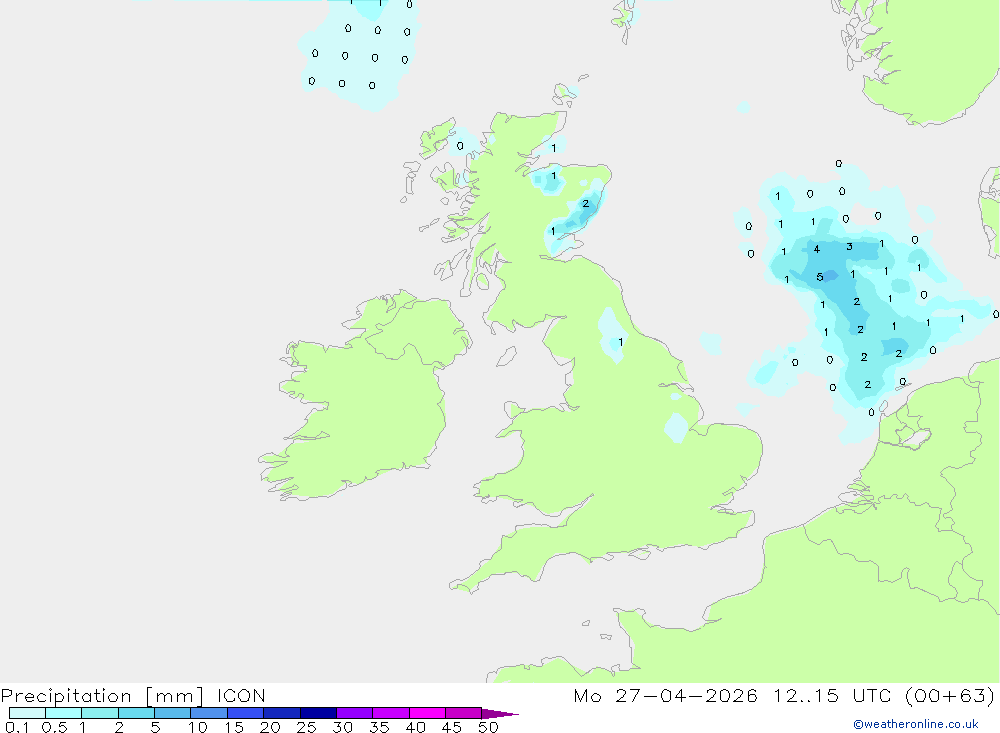The height and width of the screenshot is (733, 1000).
Task: Click the '5' precipitation value in North Sea
Action: [820, 277]
